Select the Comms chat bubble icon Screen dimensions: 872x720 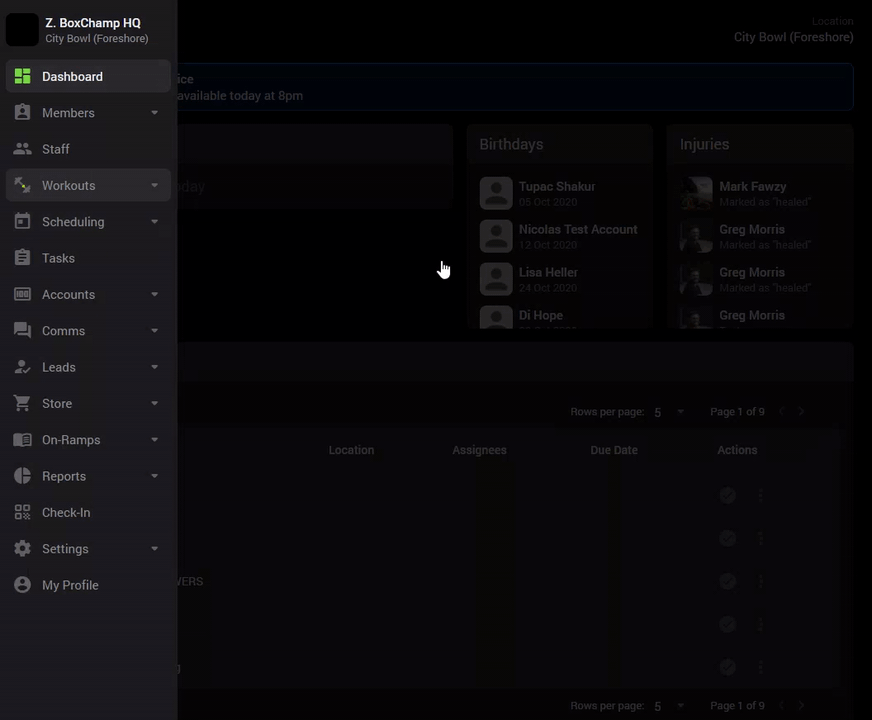tap(22, 330)
